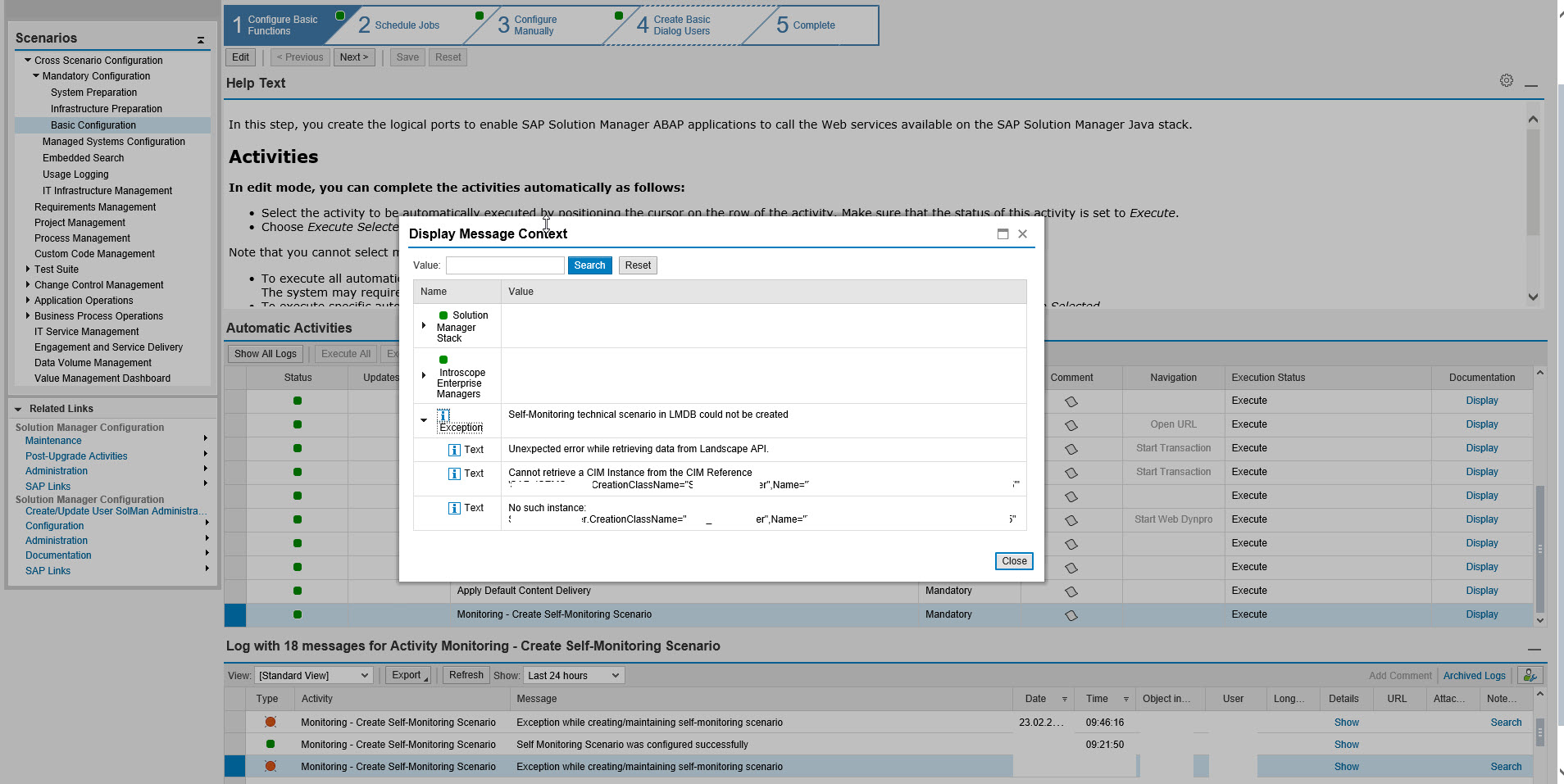Go to step 3 Configure Manually
Image resolution: width=1564 pixels, height=784 pixels.
tap(527, 25)
